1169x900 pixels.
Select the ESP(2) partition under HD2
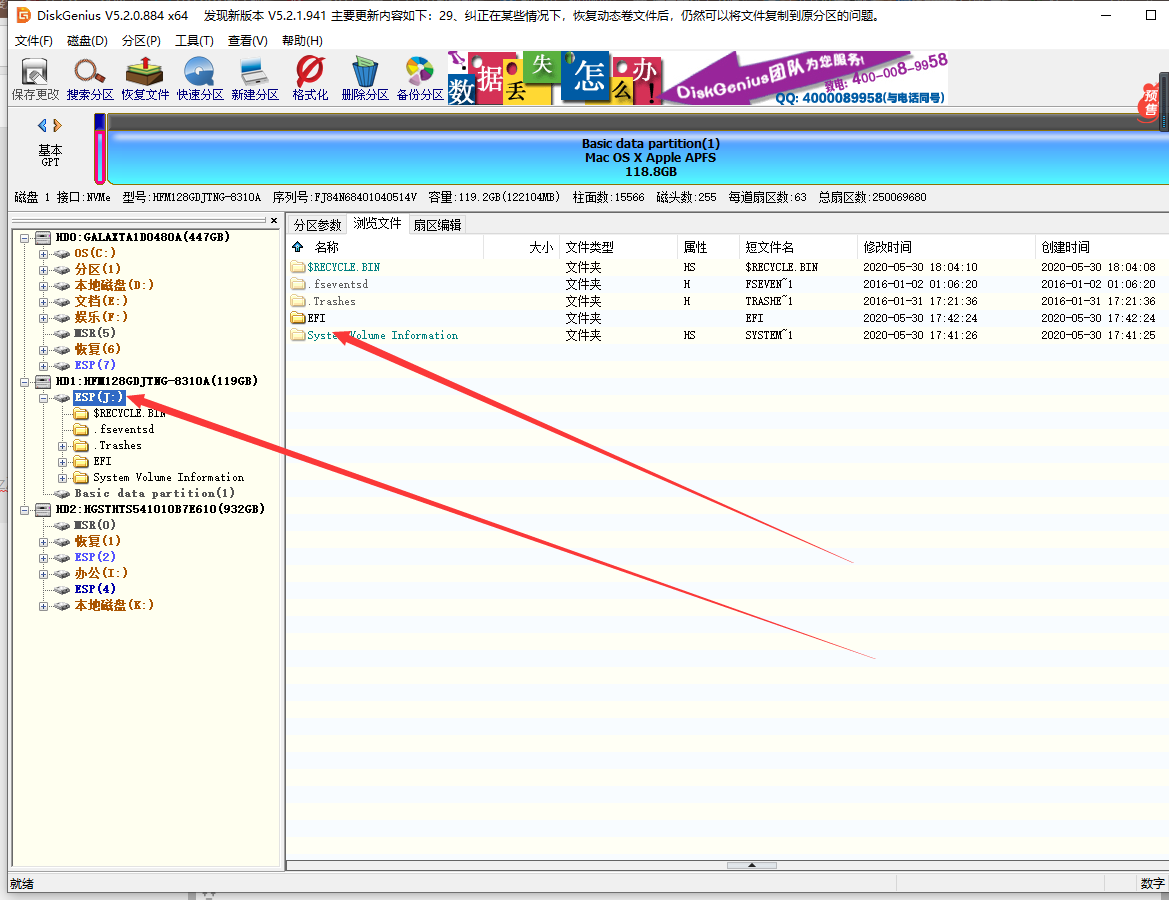(95, 557)
